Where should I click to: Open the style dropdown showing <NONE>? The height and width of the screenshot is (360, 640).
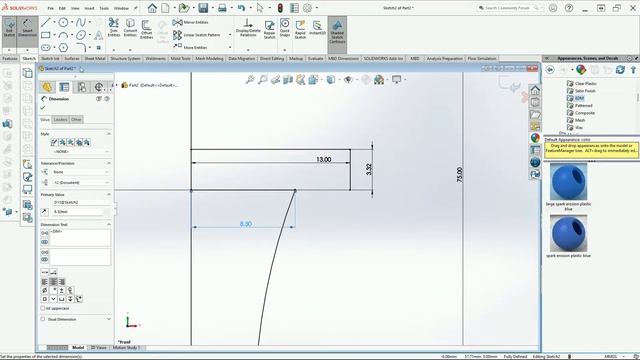click(x=81, y=151)
